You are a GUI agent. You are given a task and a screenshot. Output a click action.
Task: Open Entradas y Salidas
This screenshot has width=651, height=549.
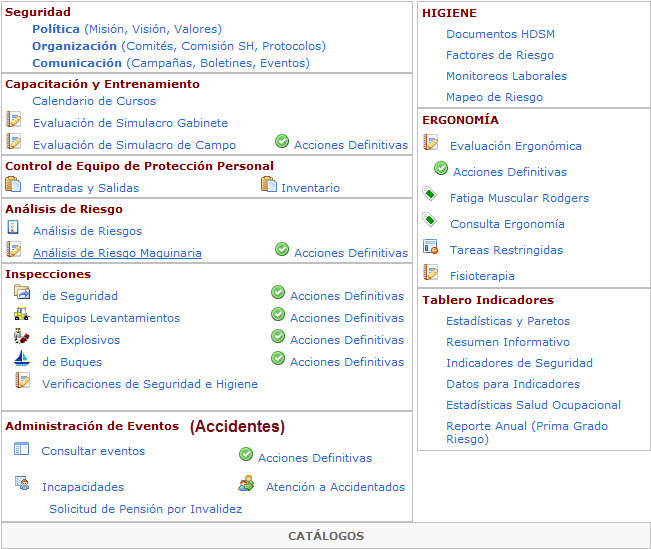click(86, 188)
